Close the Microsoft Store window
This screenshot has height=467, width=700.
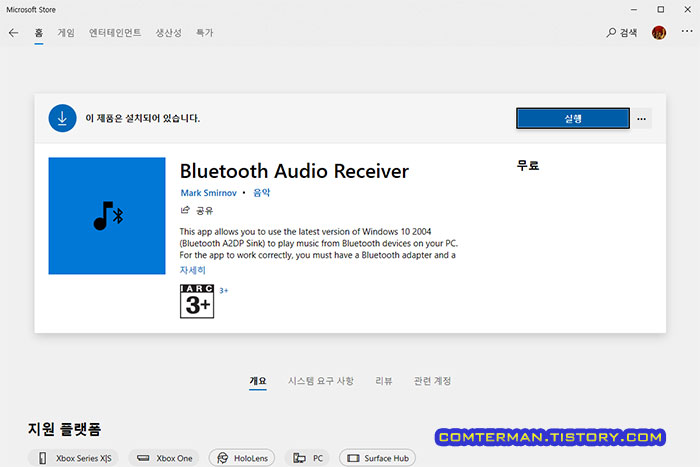pyautogui.click(x=688, y=9)
